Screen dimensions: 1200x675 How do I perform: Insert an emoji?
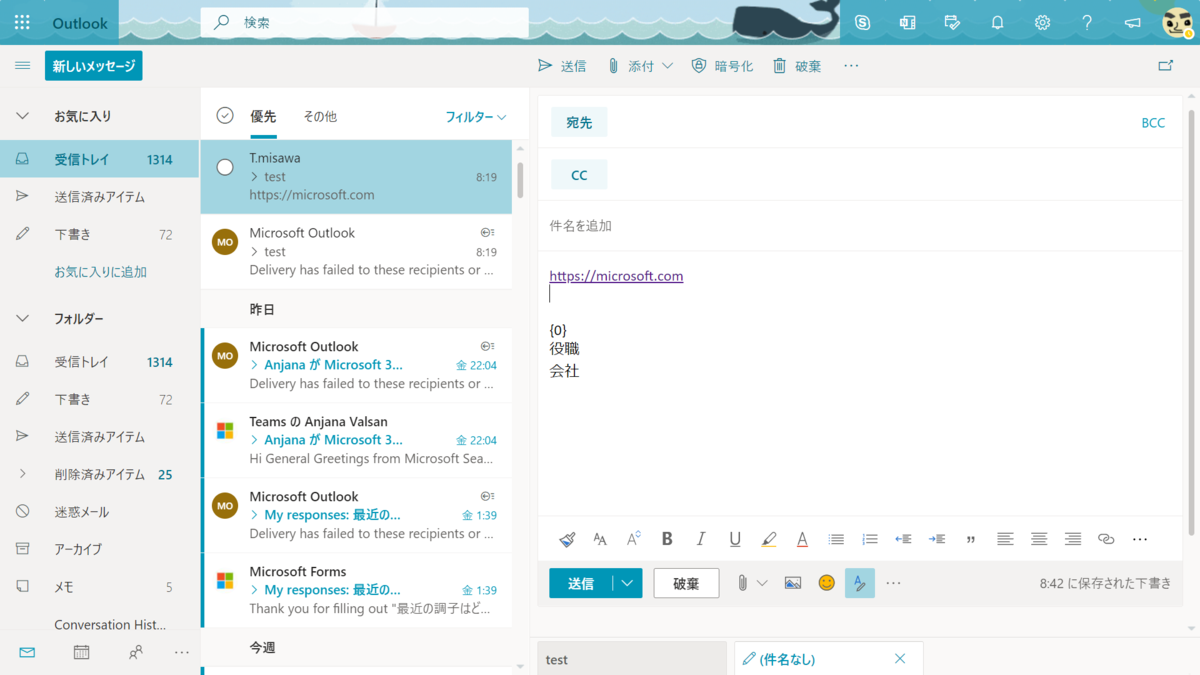pos(826,583)
